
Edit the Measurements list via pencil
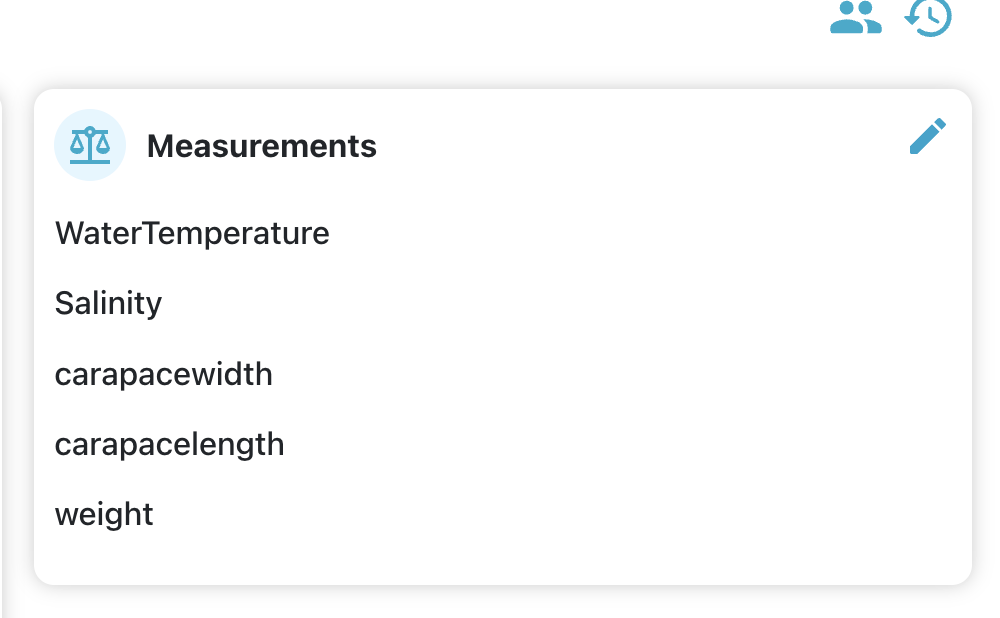pyautogui.click(x=927, y=137)
